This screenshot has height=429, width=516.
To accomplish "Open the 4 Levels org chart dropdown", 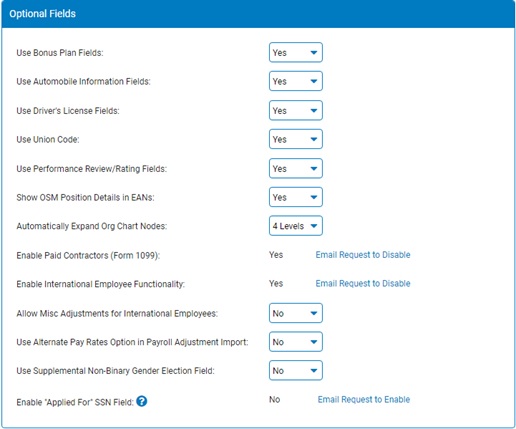I will 296,226.
